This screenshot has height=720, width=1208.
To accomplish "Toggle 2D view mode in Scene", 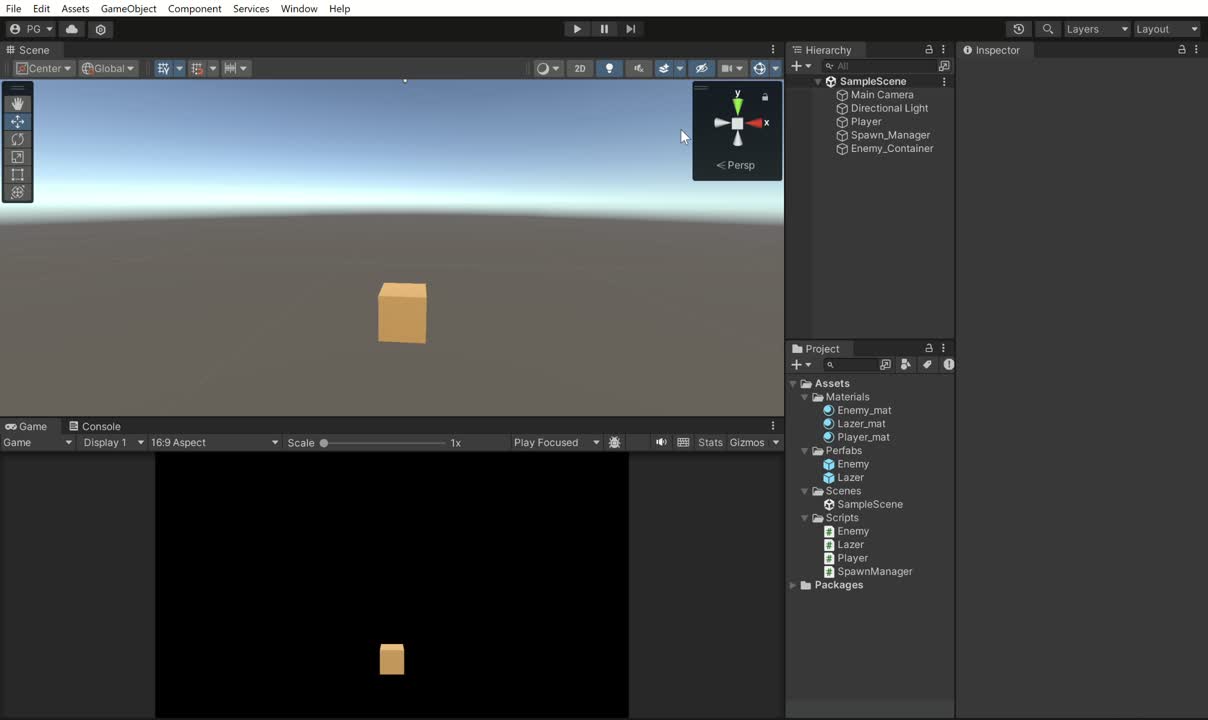I will click(579, 69).
